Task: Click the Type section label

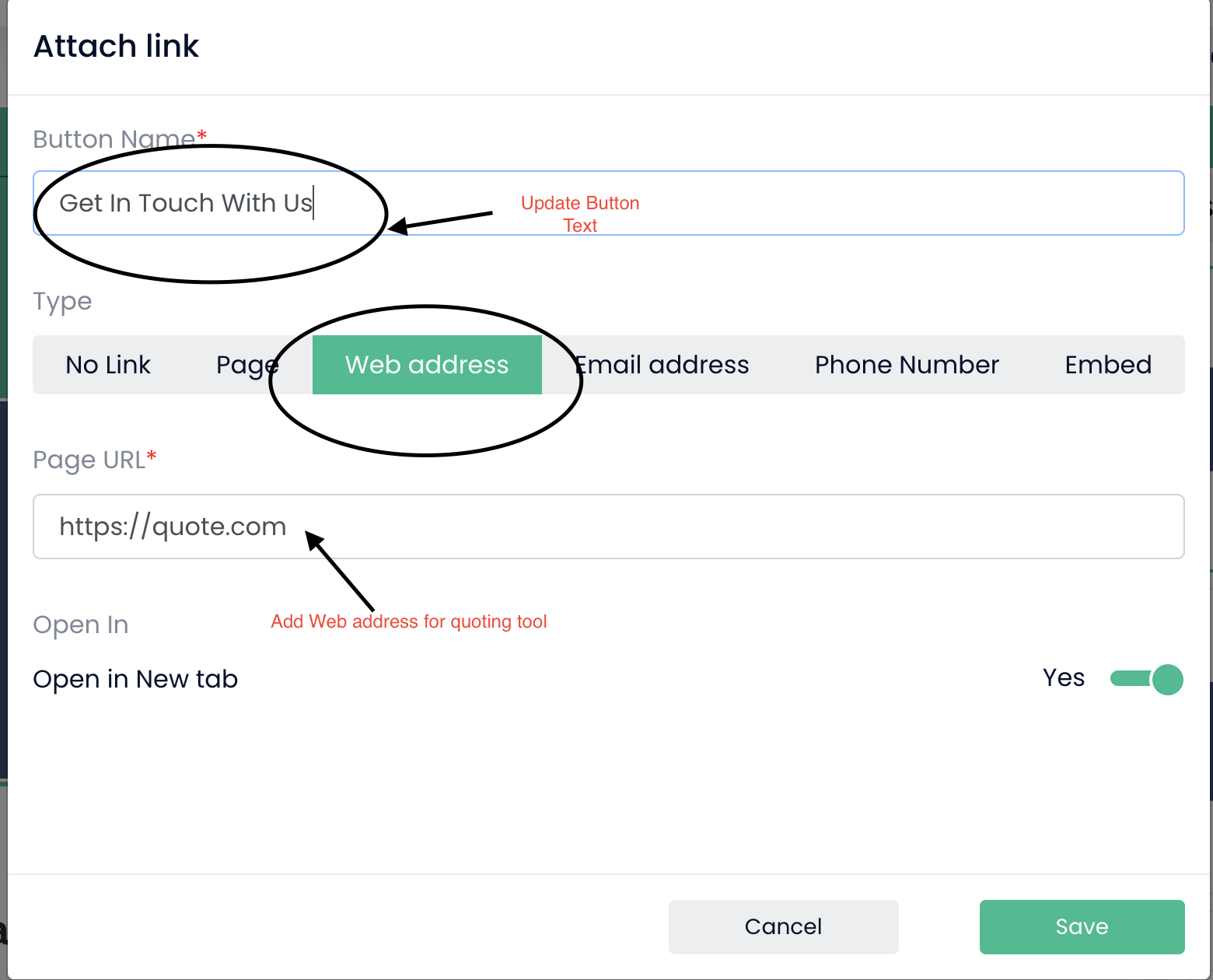Action: tap(62, 302)
